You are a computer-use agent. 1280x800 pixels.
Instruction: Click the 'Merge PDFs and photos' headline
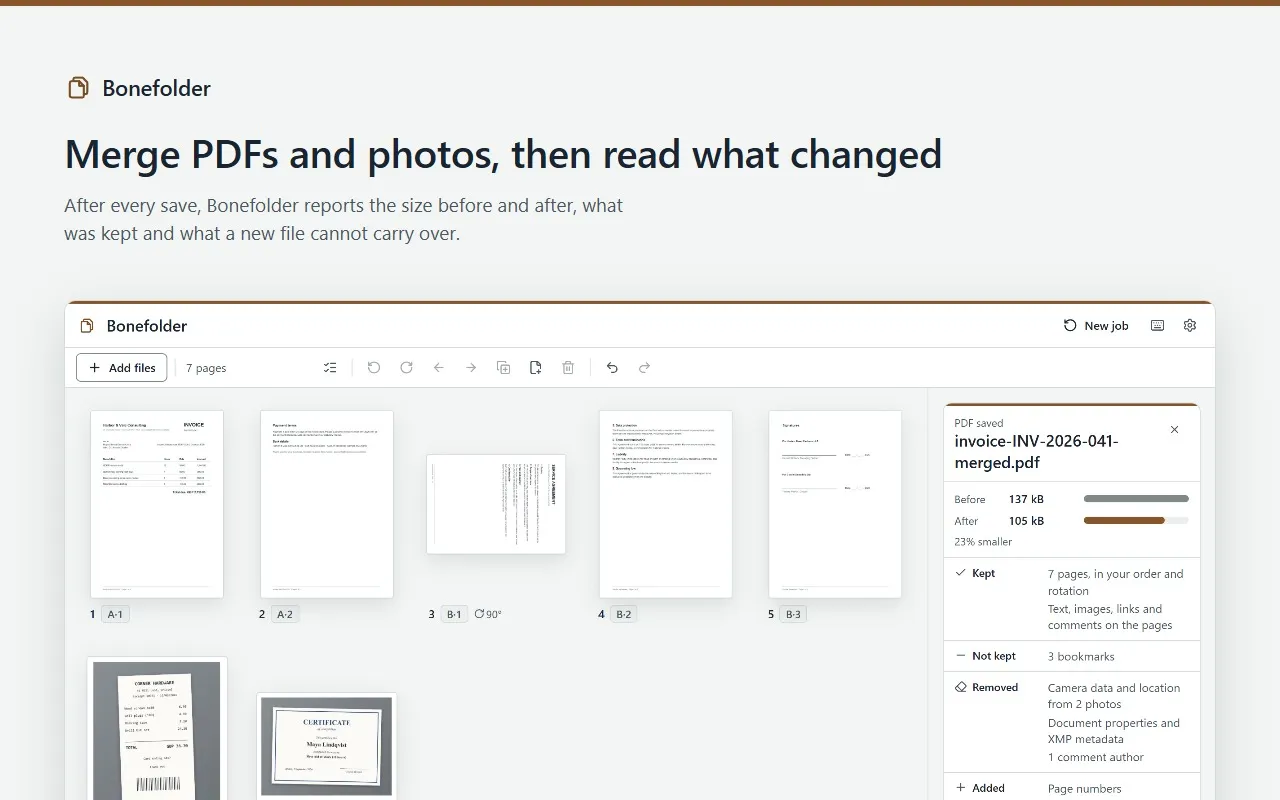click(503, 155)
